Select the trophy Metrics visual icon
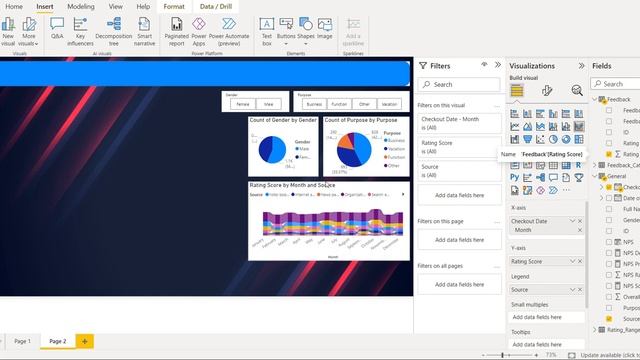 [x=578, y=178]
